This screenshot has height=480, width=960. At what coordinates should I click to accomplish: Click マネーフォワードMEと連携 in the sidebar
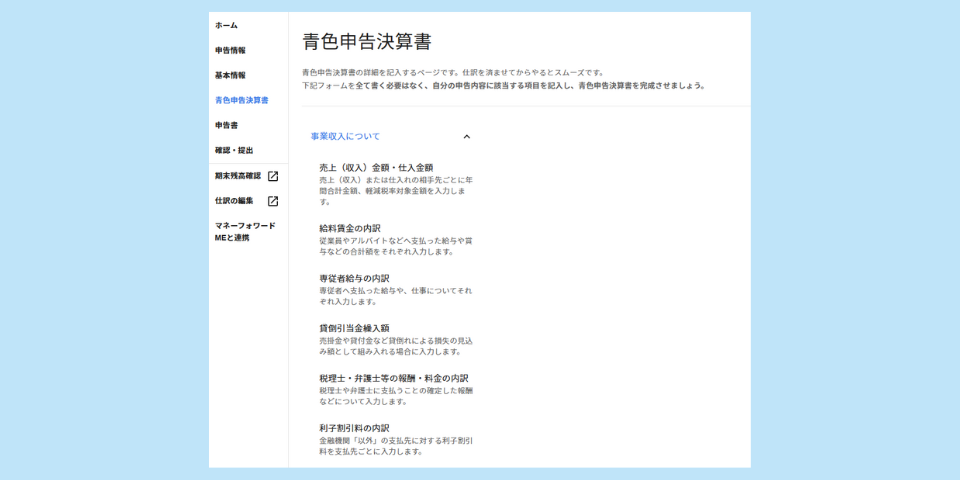point(244,232)
